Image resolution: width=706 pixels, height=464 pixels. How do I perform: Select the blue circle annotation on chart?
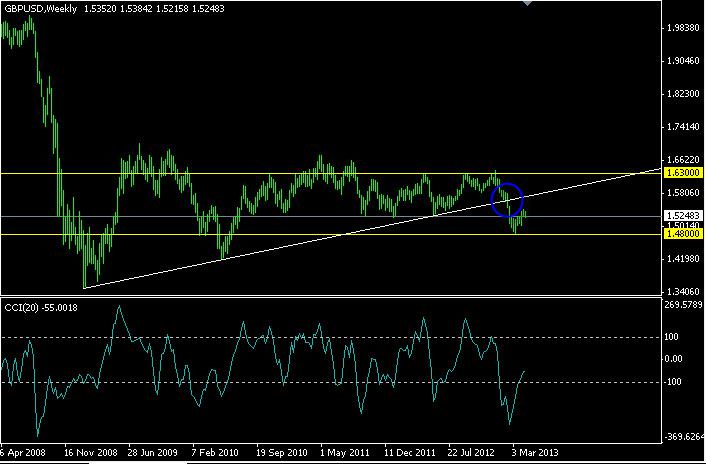tap(507, 199)
